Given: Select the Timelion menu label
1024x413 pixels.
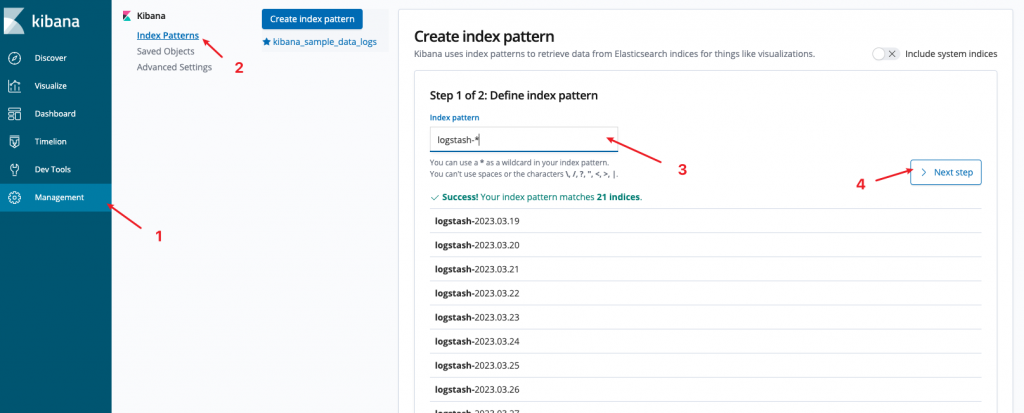Looking at the screenshot, I should pos(50,141).
